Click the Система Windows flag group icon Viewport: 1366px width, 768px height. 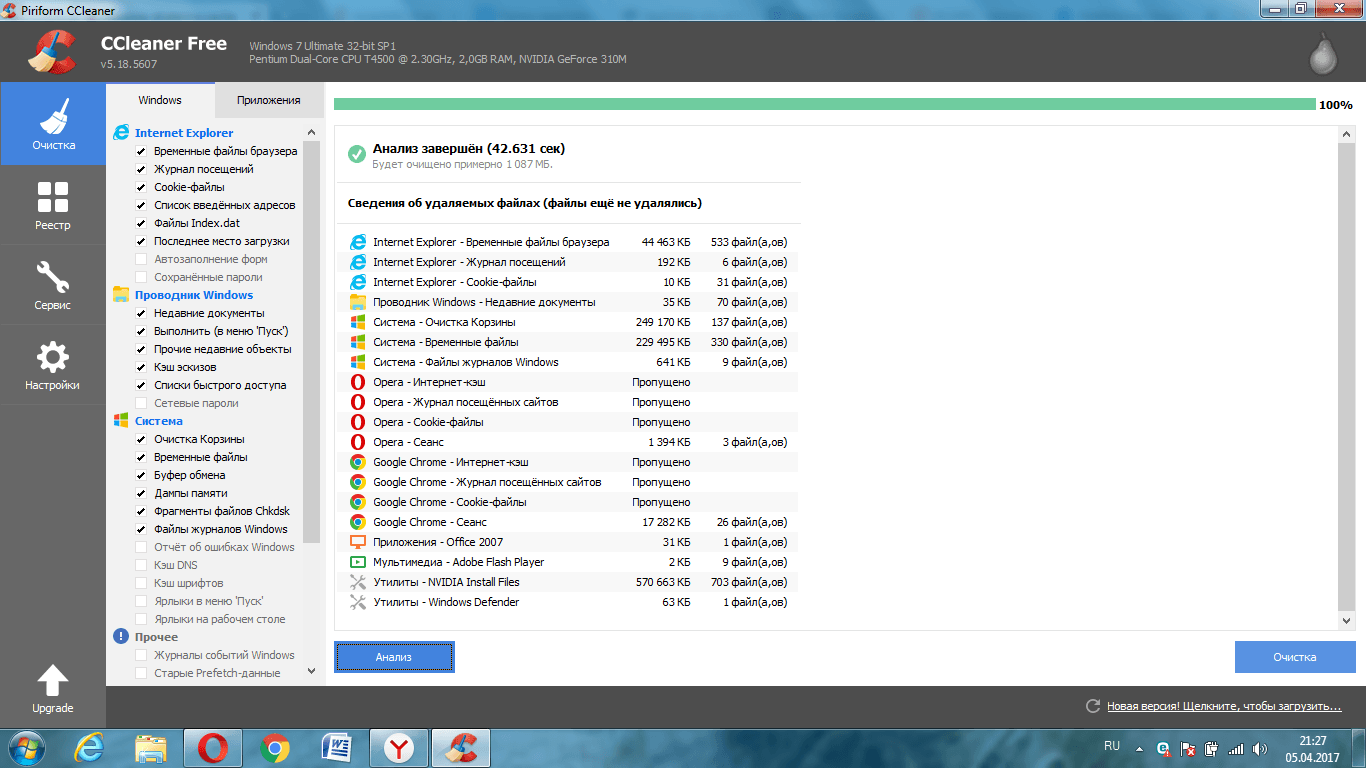click(121, 420)
